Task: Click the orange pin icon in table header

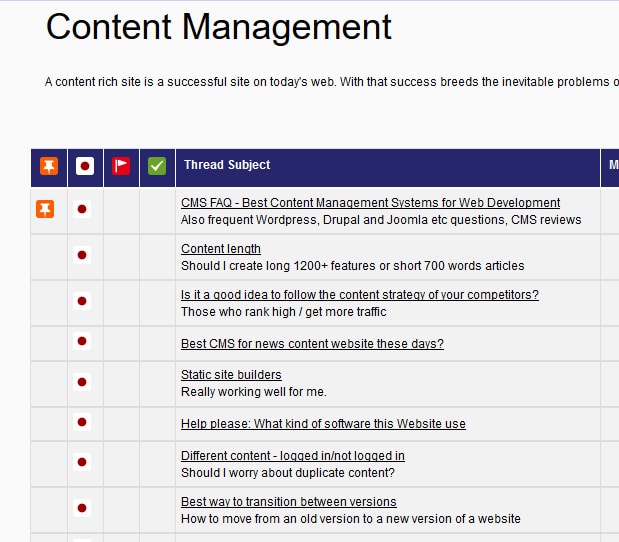Action: tap(49, 166)
